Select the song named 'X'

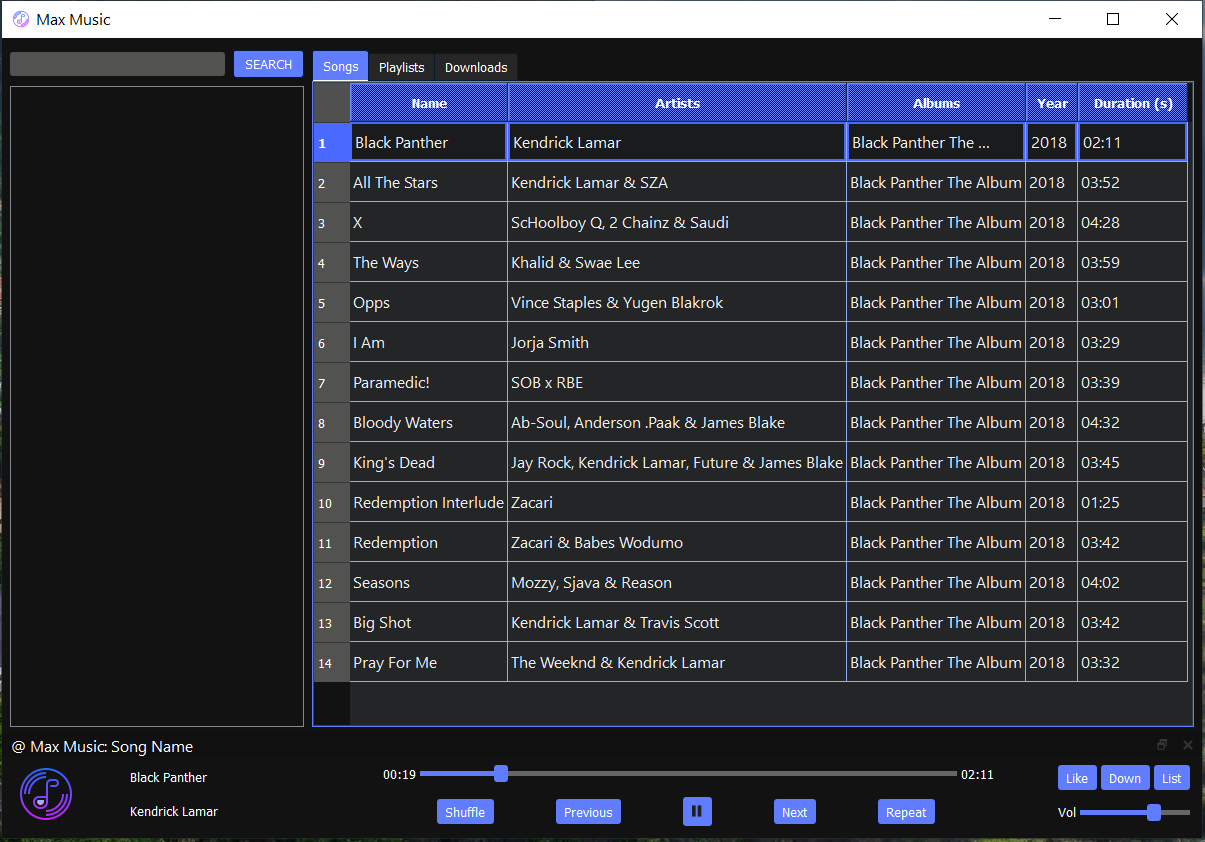(428, 222)
